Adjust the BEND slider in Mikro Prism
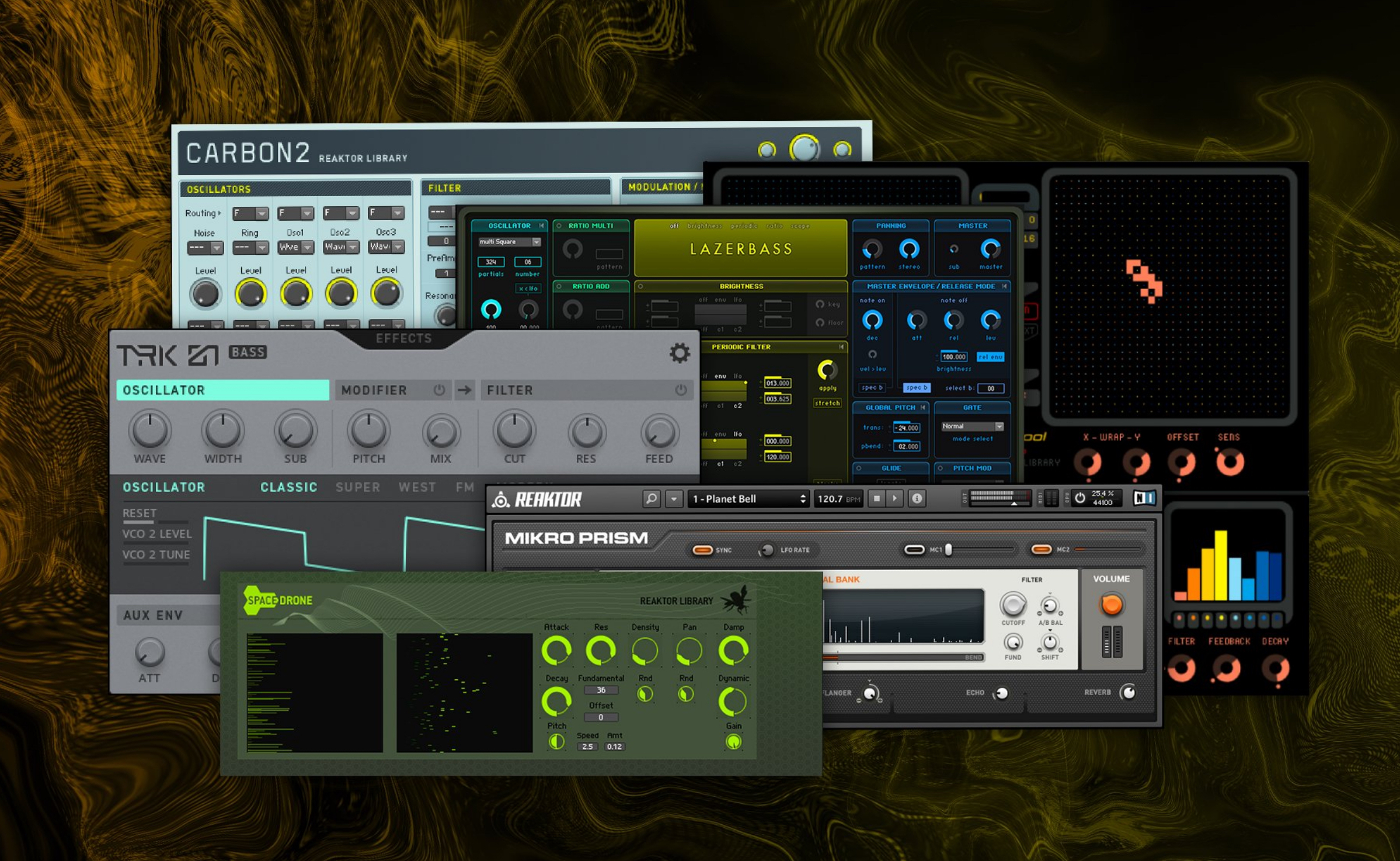 tap(904, 658)
